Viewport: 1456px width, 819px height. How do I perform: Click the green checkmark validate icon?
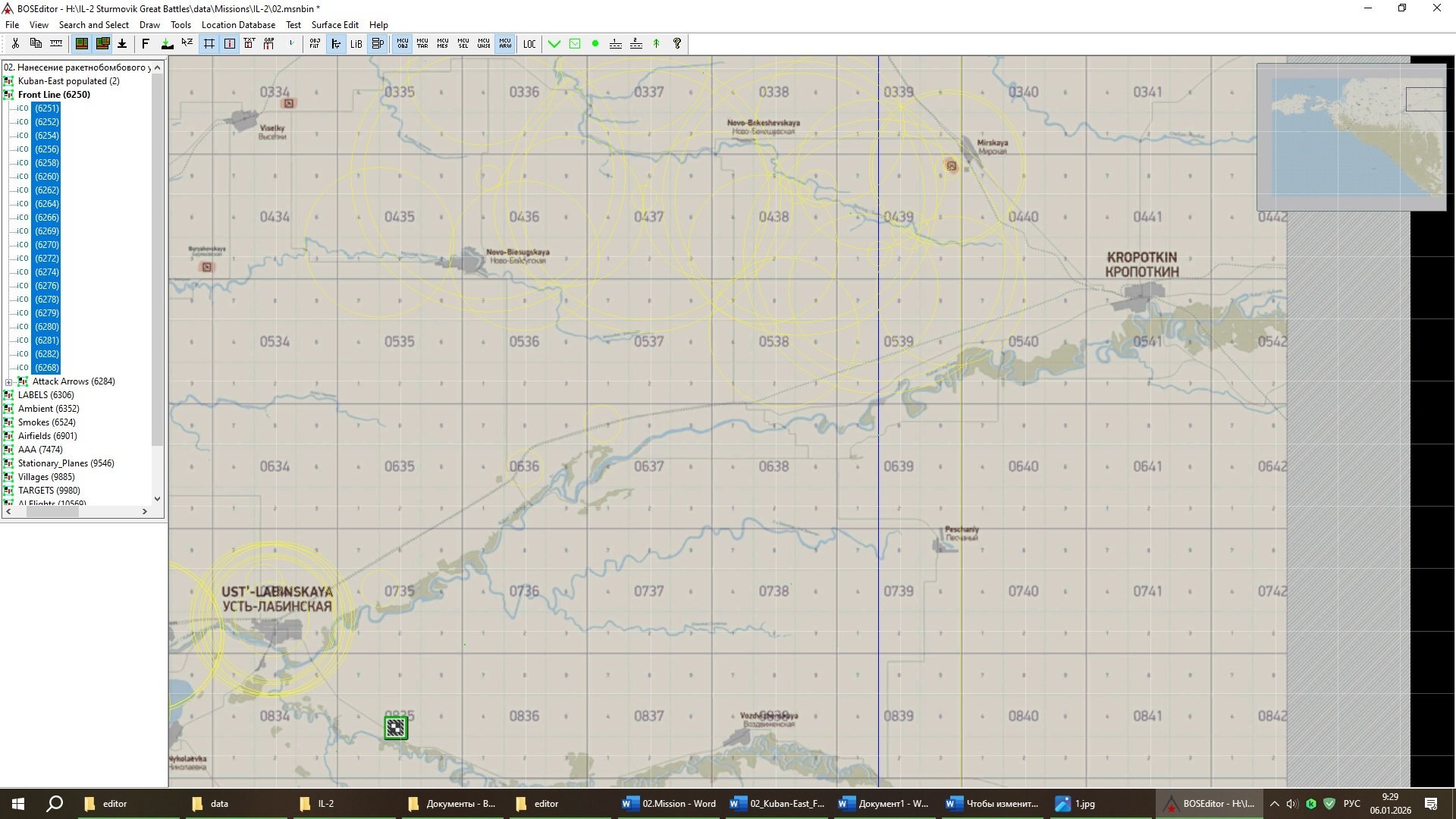[x=554, y=44]
